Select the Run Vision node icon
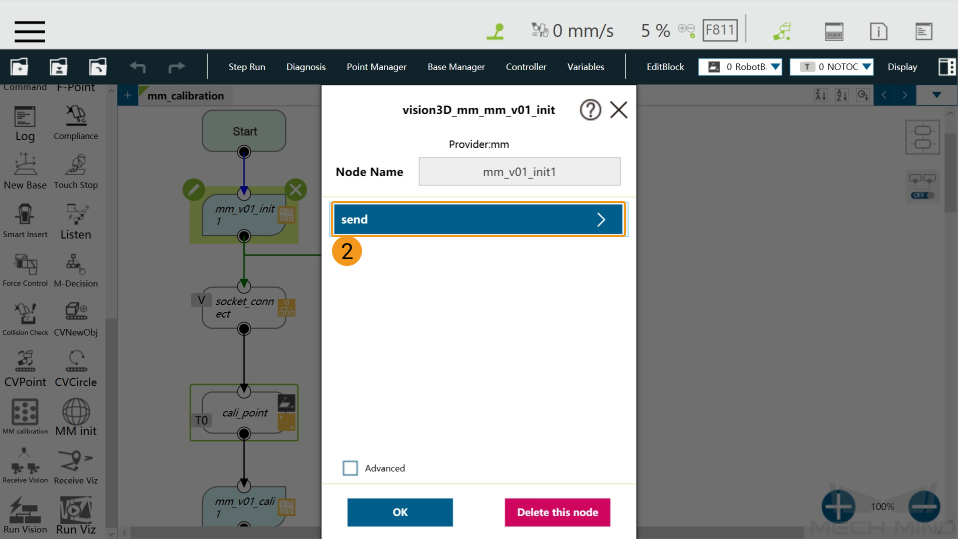The height and width of the screenshot is (539, 958). [25, 515]
